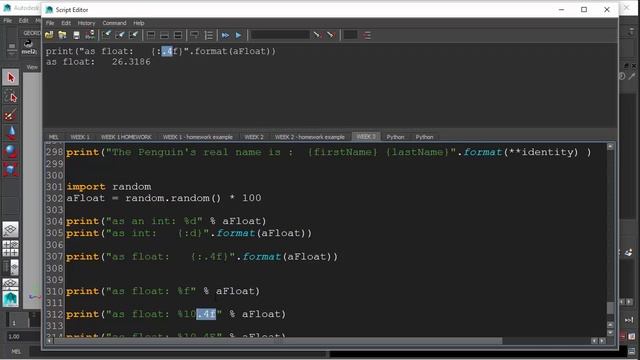Switch to the WEEK 2 tab
This screenshot has height=360, width=640.
point(254,137)
